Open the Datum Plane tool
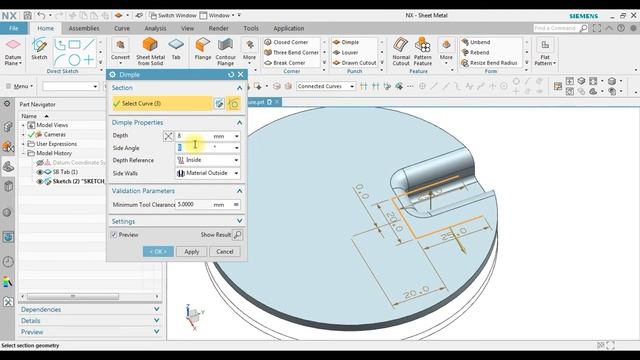Screen dimensions: 640x360 (13, 52)
